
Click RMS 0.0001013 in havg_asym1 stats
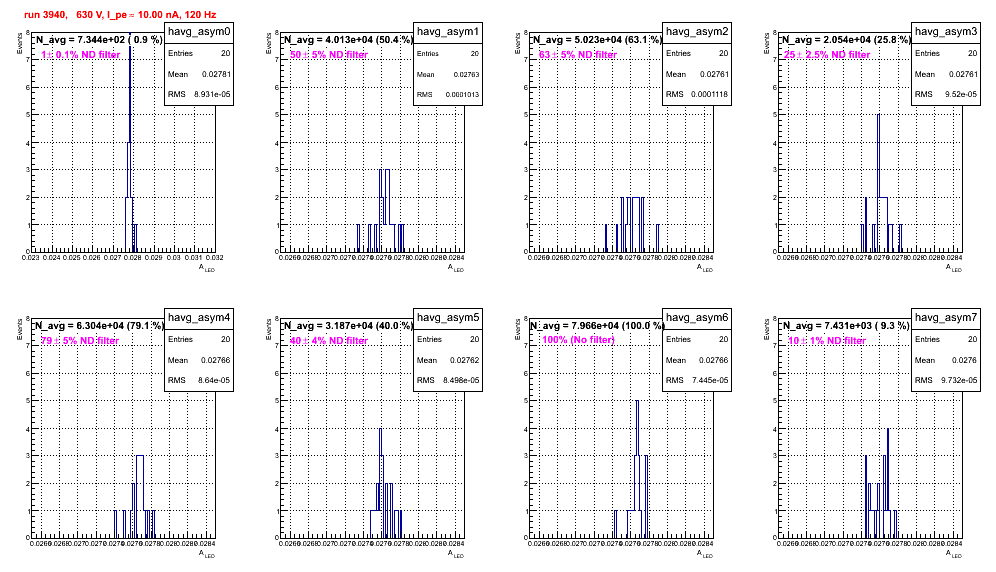click(448, 95)
